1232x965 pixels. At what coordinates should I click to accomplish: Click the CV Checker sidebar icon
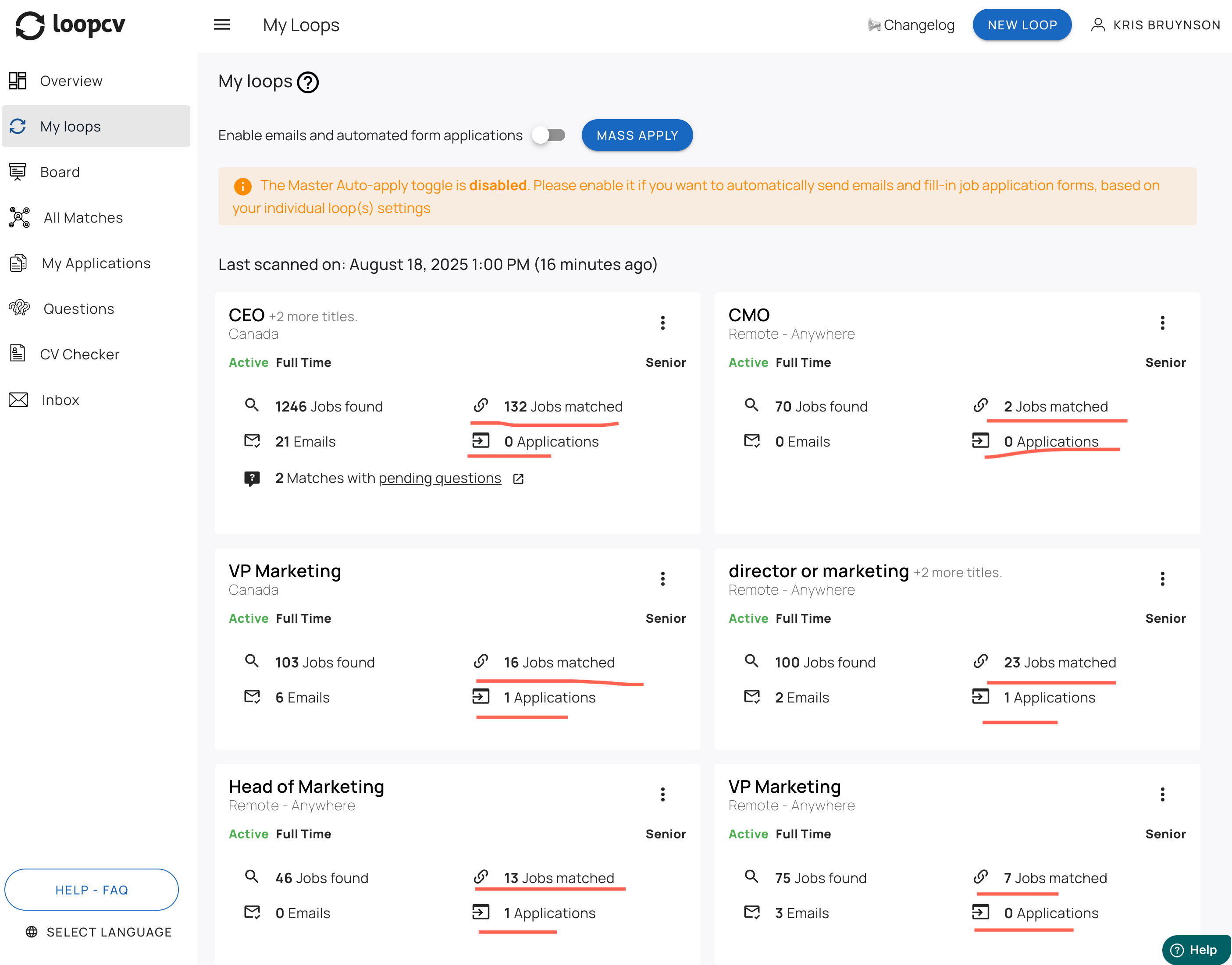pyautogui.click(x=18, y=354)
